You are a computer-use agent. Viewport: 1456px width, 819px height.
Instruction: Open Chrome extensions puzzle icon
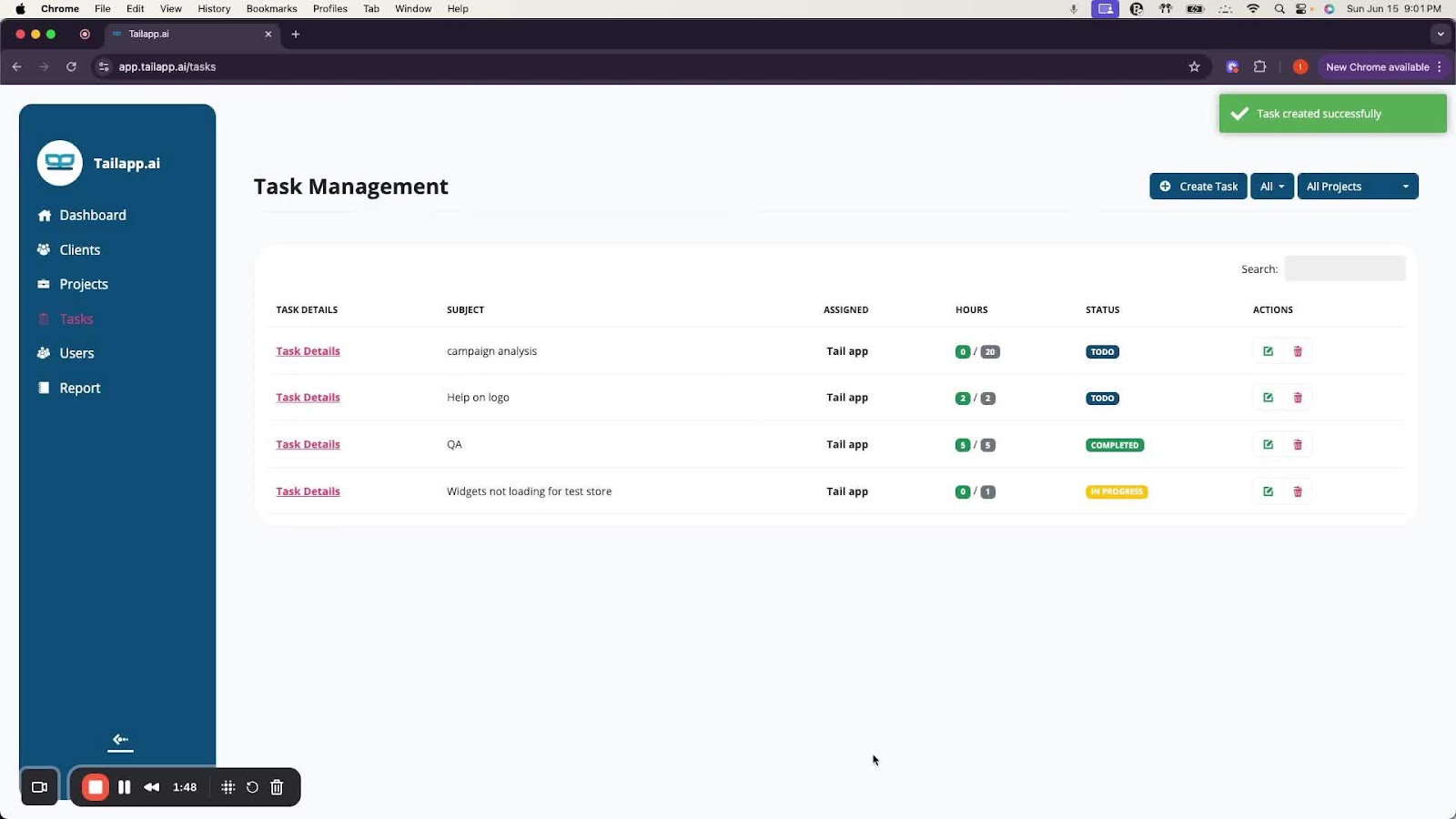1260,66
